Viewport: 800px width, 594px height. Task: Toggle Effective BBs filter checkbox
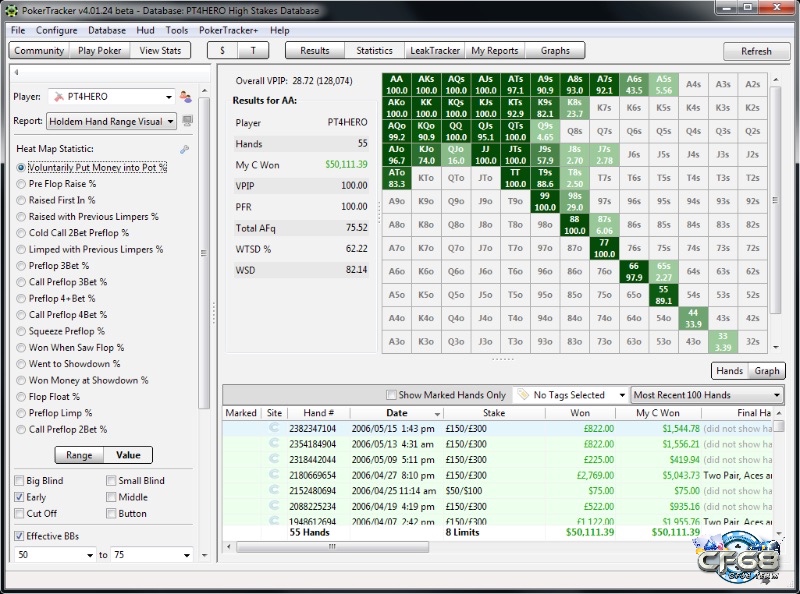click(19, 536)
